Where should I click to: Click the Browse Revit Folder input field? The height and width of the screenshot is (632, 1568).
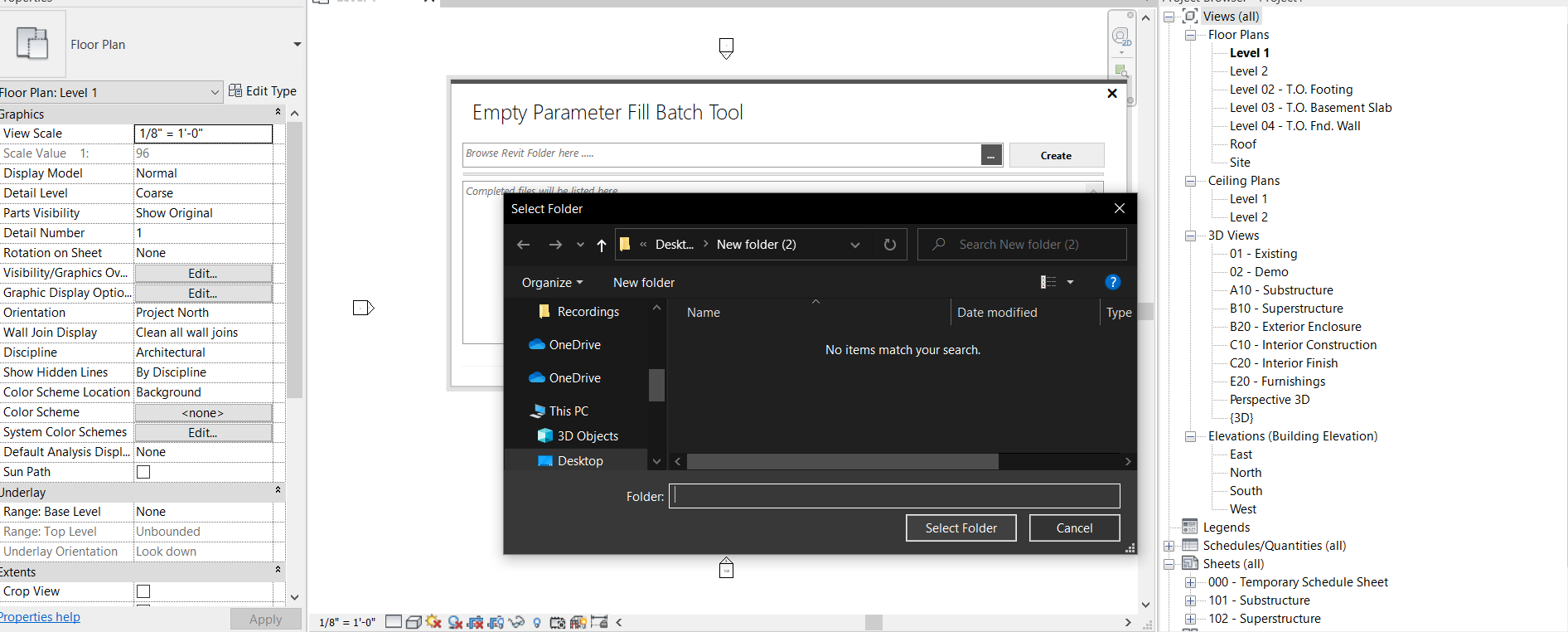click(x=722, y=154)
